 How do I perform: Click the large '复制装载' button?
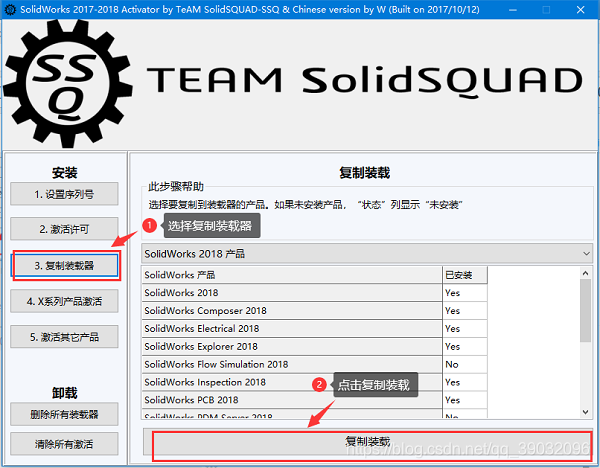pyautogui.click(x=367, y=442)
